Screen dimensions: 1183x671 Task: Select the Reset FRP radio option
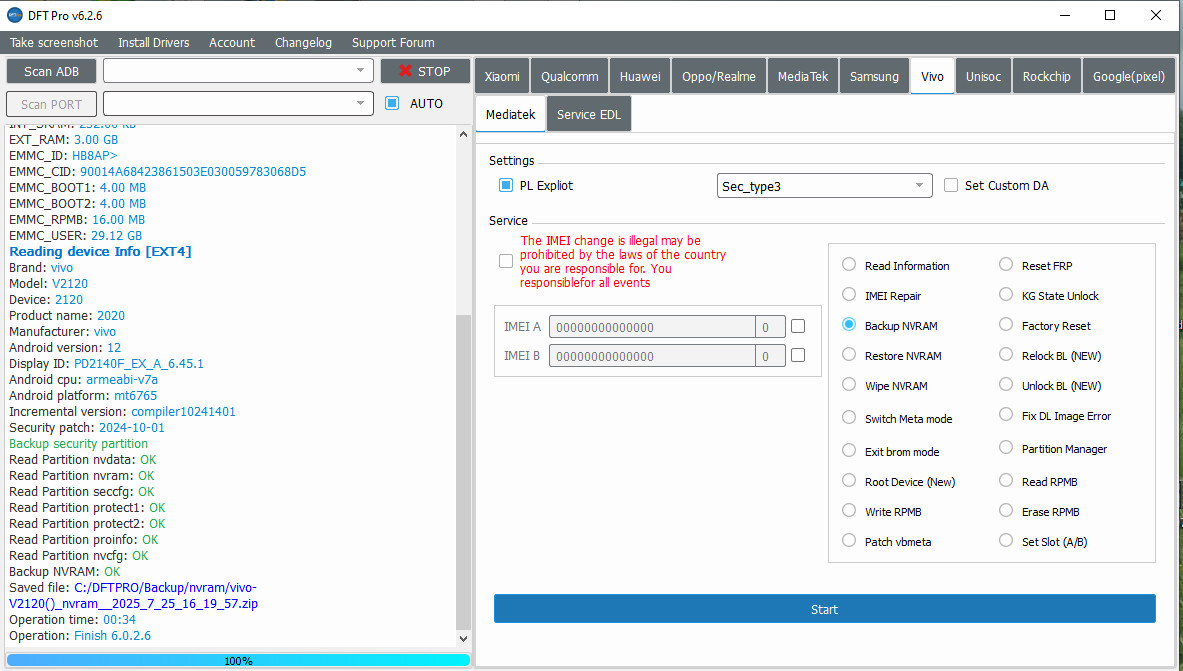pos(1006,265)
